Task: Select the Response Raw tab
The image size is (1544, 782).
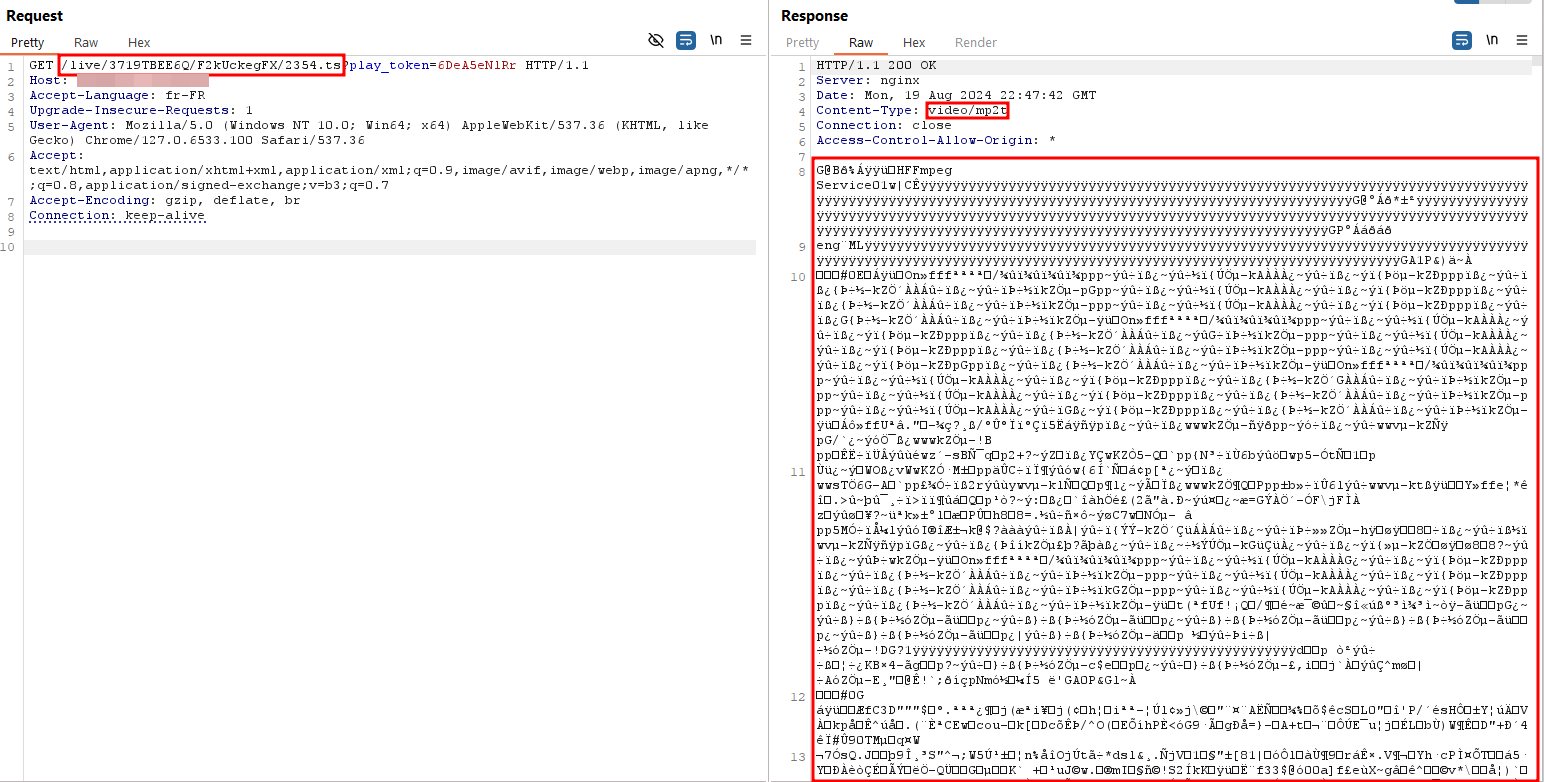Action: 861,43
